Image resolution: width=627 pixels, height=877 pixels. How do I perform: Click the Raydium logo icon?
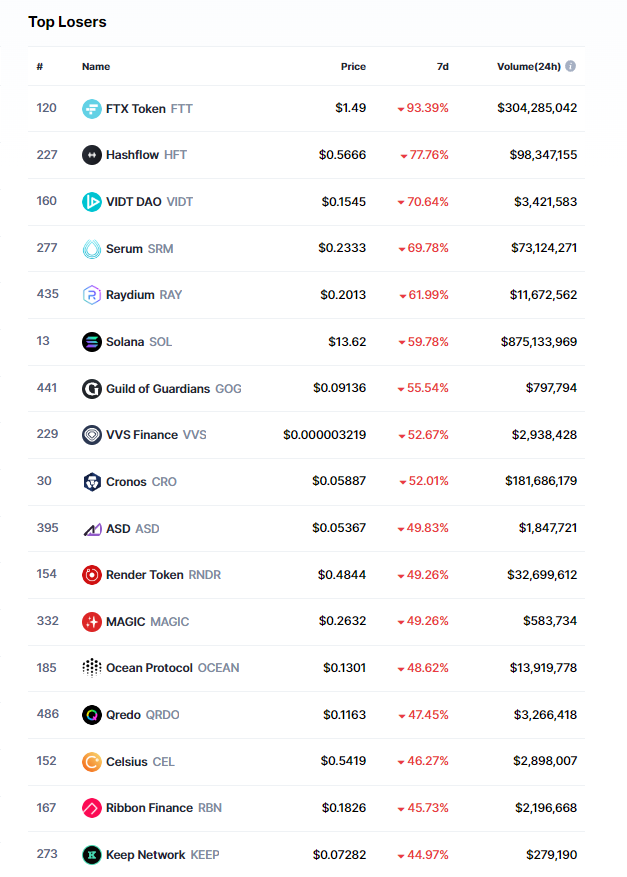pyautogui.click(x=91, y=295)
